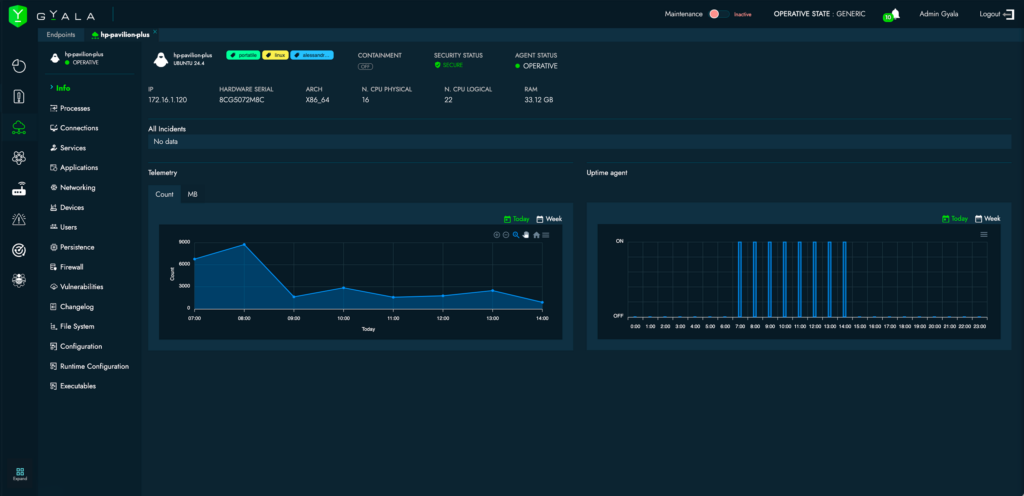Open the Telemetry chart hamburger menu
This screenshot has height=496, width=1024.
[x=546, y=235]
